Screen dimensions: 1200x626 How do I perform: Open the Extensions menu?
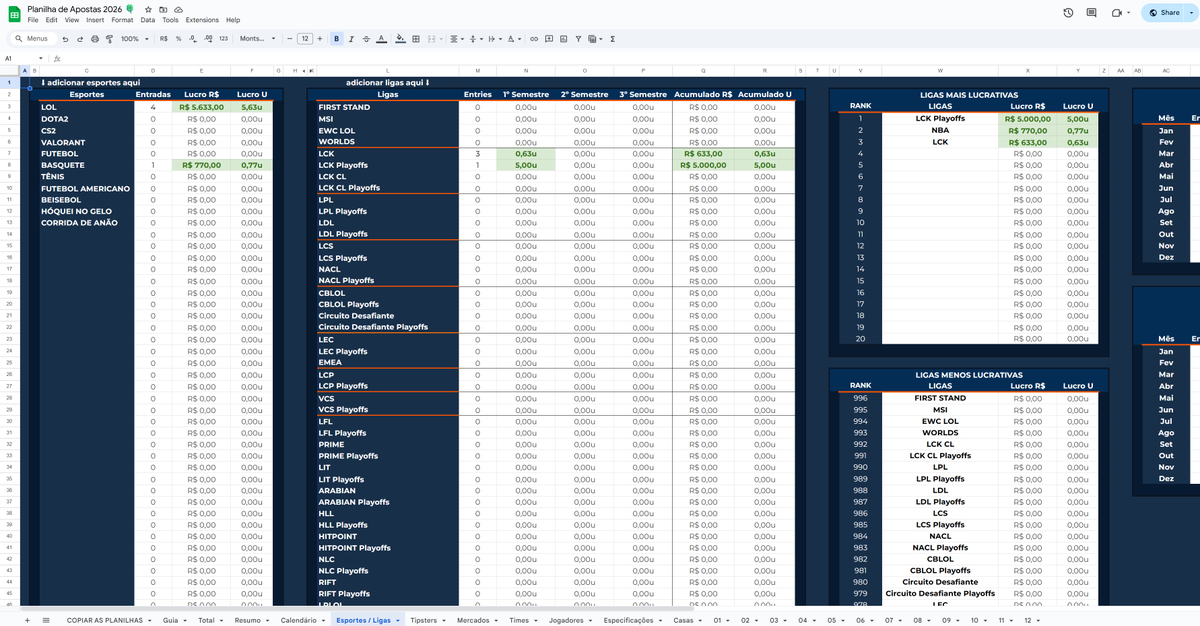pos(202,20)
